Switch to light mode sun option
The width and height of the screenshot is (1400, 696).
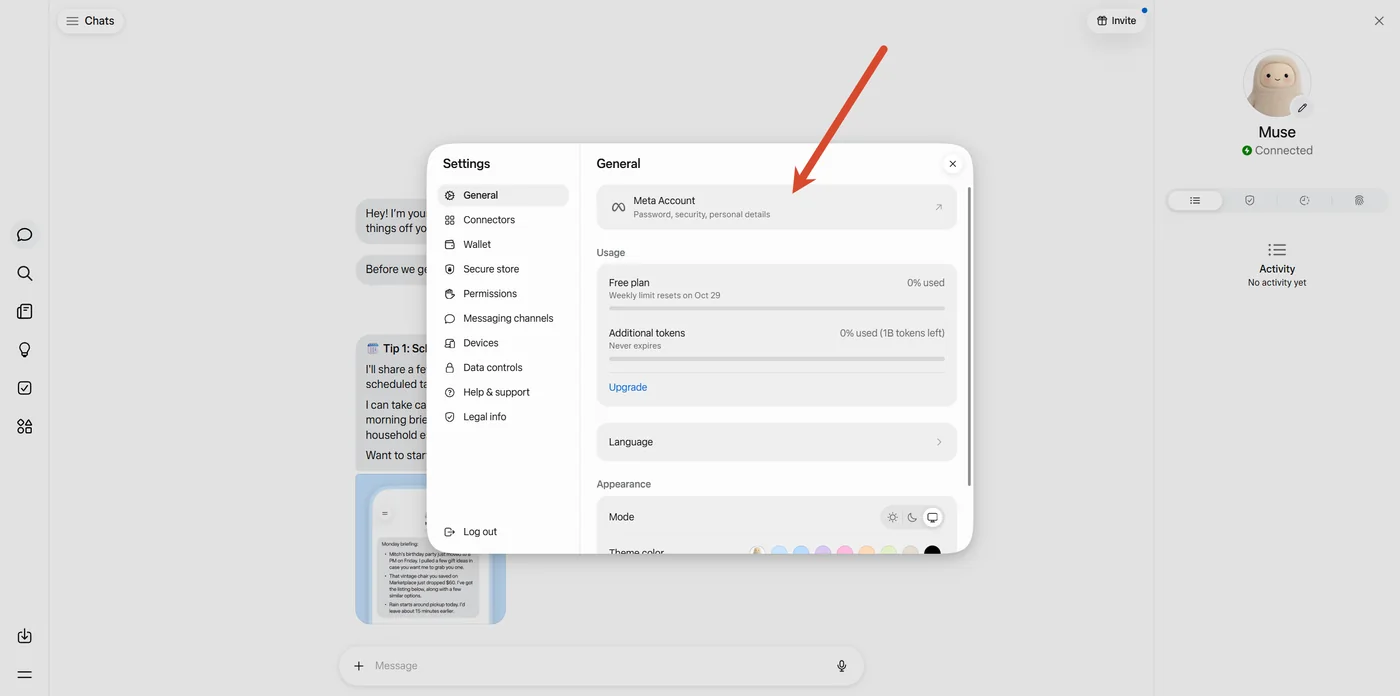(x=892, y=517)
